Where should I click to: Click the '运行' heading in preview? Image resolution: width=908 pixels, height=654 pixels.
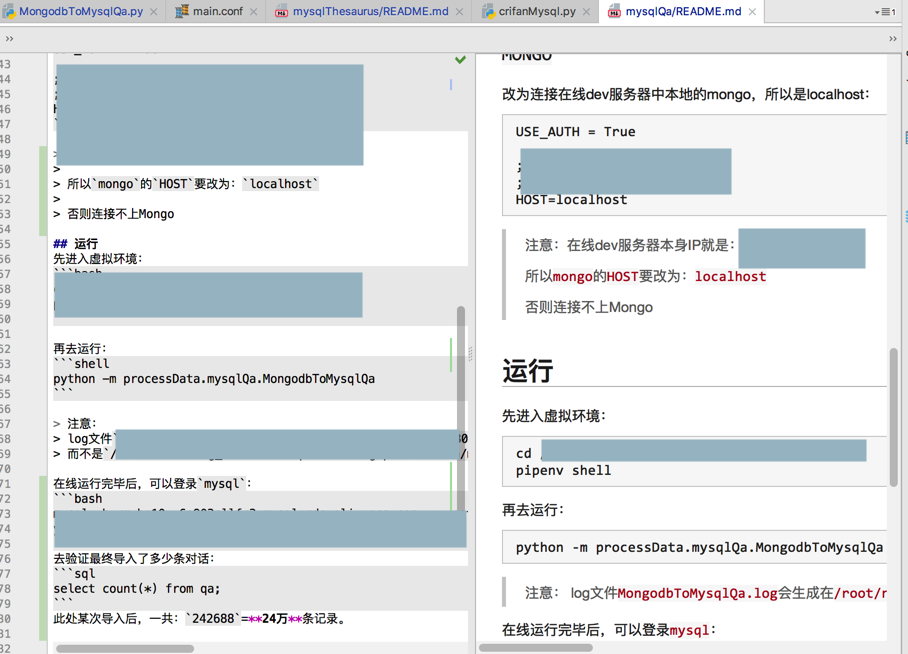tap(528, 371)
